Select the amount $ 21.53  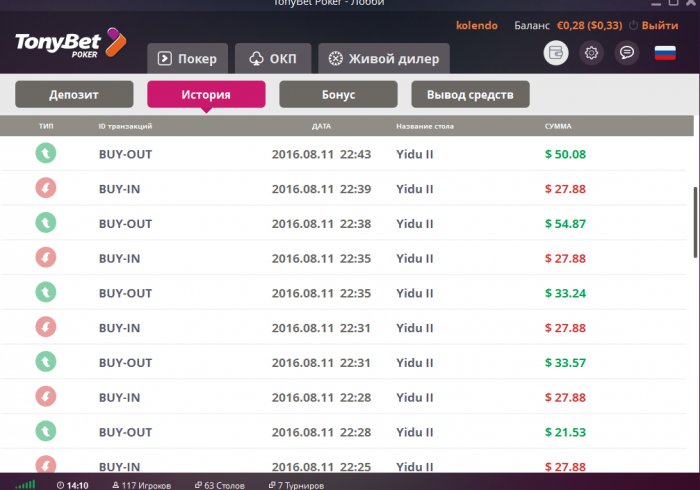(x=565, y=432)
